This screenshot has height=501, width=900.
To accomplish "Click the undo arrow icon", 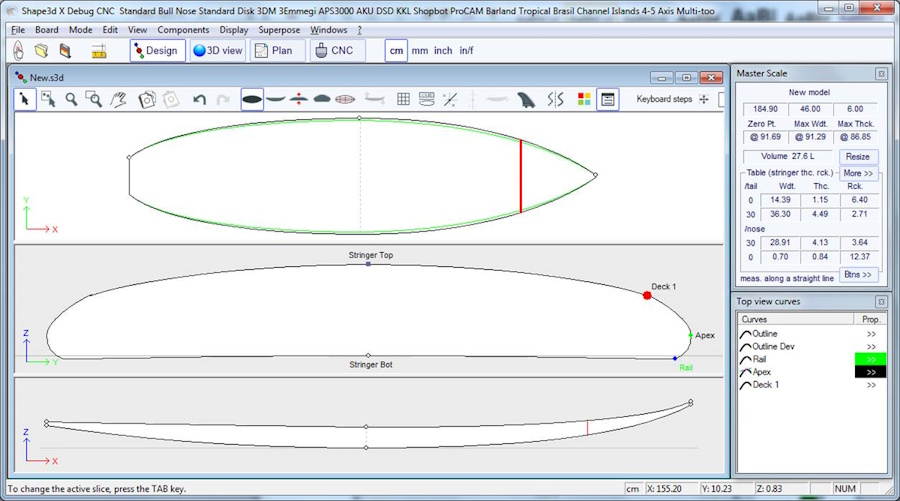I will (199, 99).
